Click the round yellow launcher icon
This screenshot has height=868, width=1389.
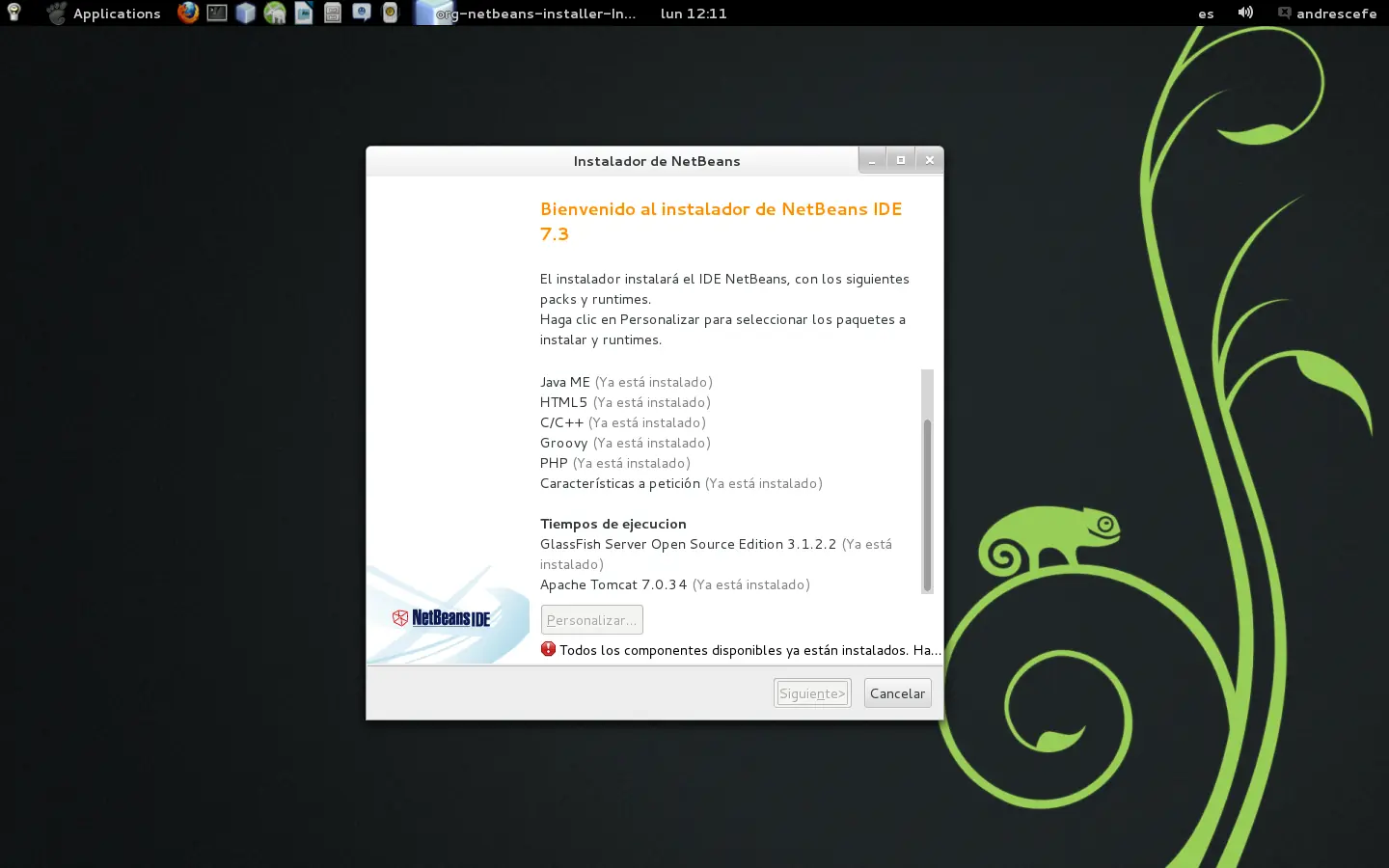pyautogui.click(x=390, y=13)
